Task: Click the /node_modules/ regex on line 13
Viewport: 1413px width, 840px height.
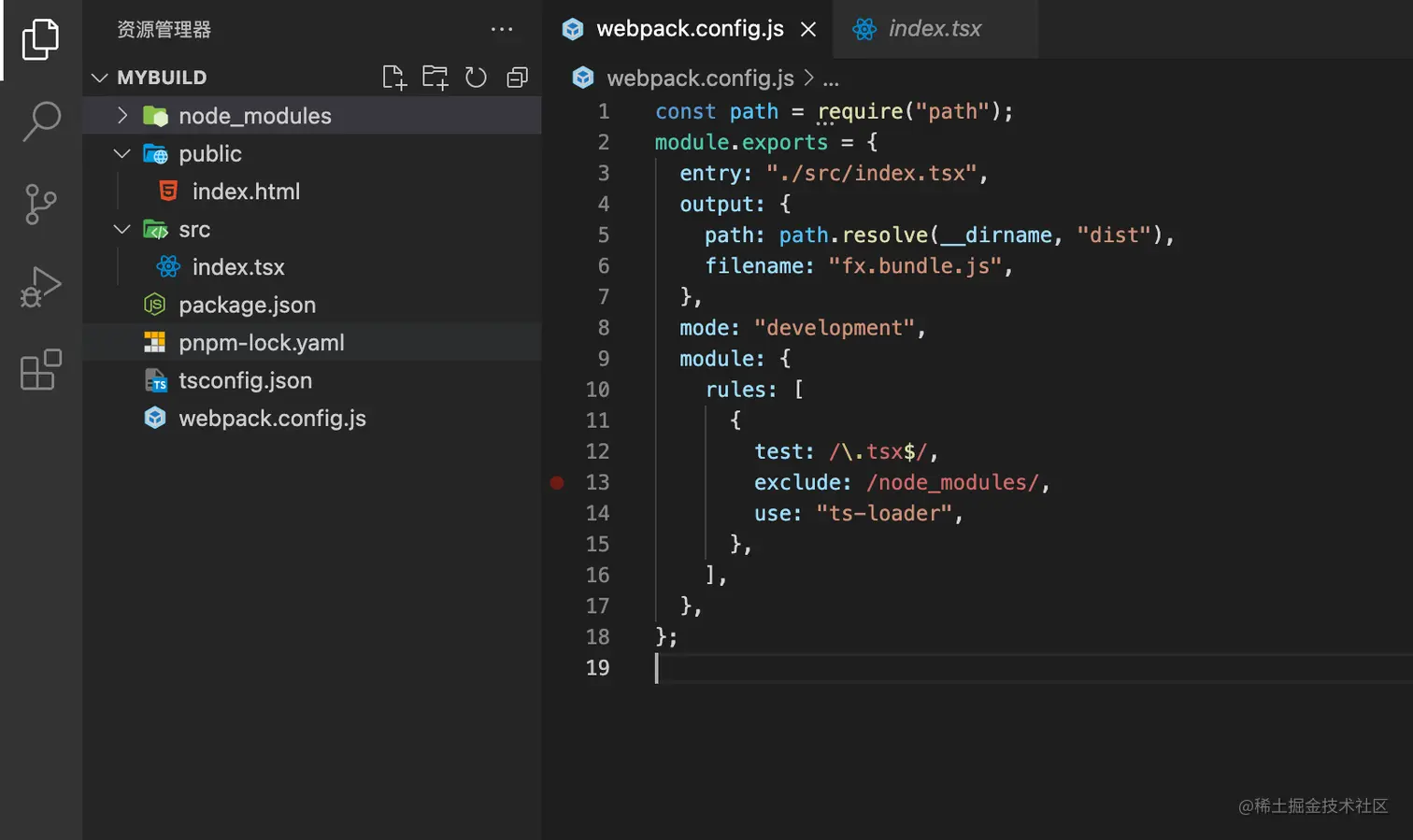Action: [952, 482]
